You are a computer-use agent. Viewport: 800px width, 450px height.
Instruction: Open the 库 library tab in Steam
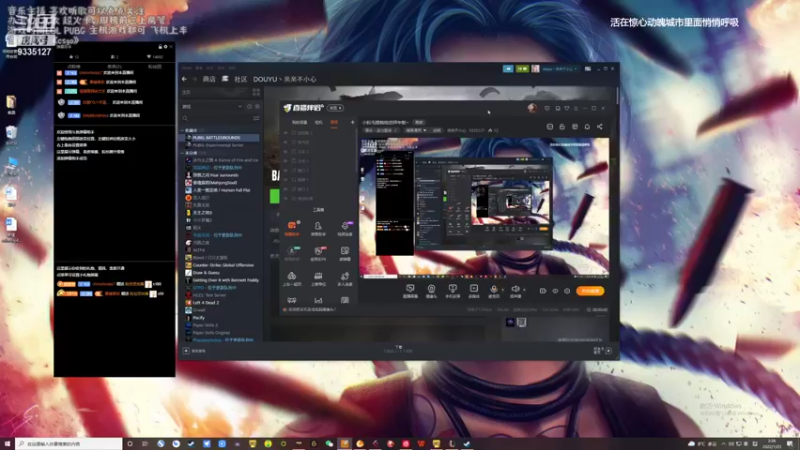coord(225,79)
